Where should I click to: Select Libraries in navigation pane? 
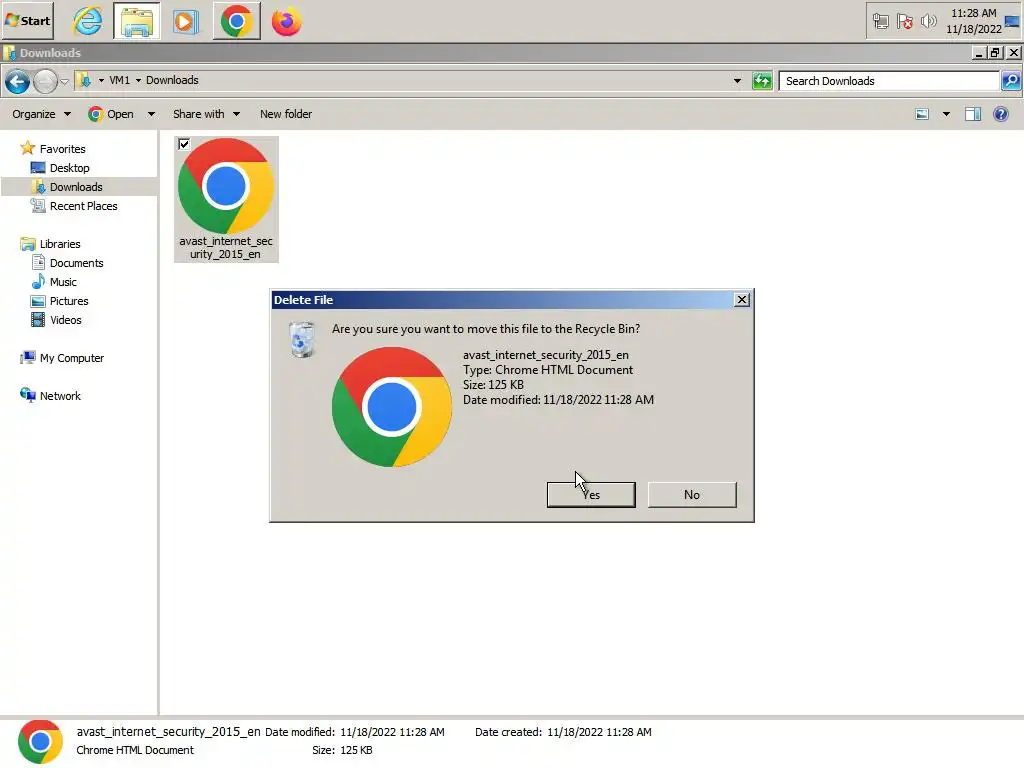coord(59,244)
